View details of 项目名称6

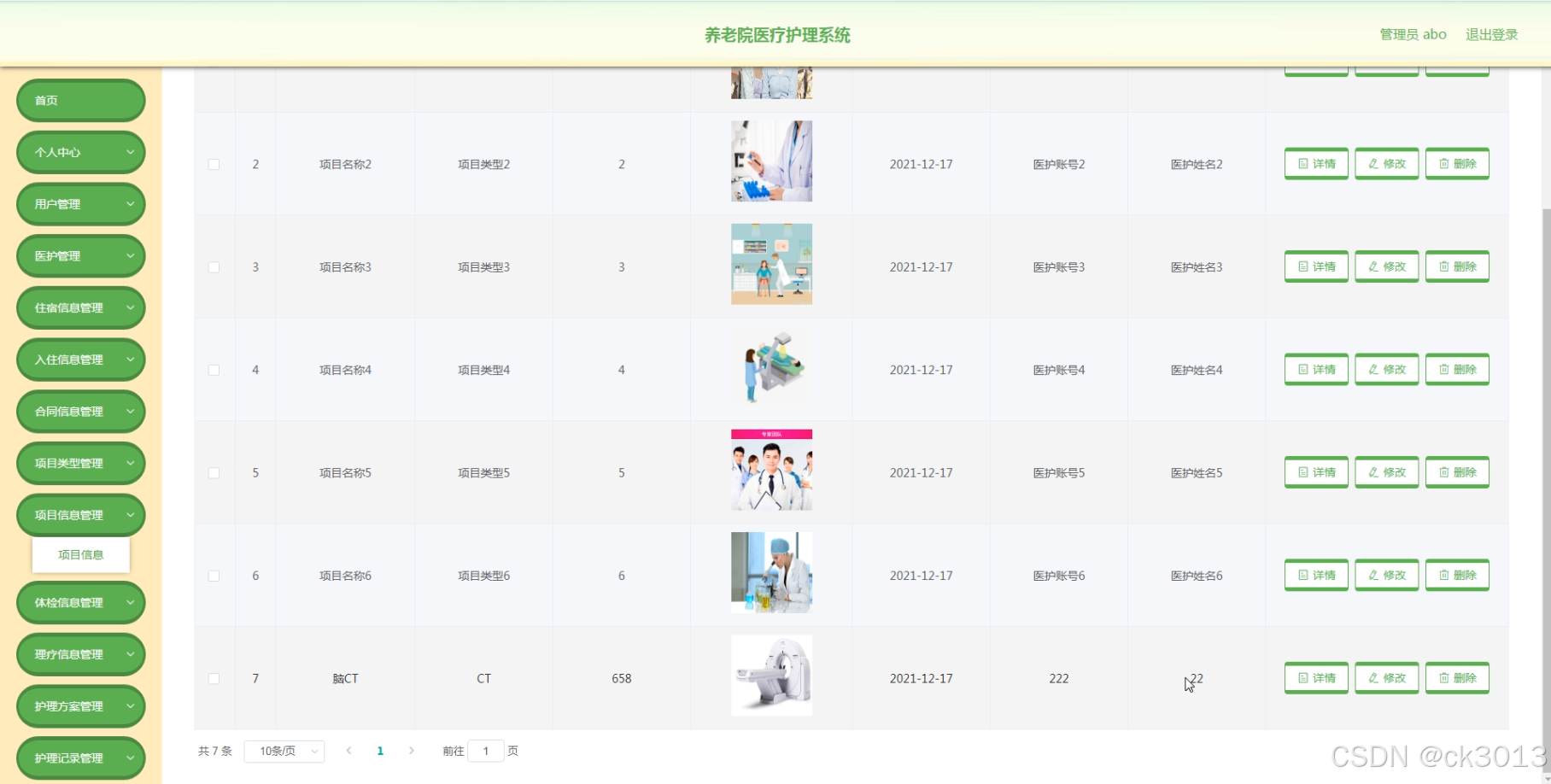(x=1316, y=576)
